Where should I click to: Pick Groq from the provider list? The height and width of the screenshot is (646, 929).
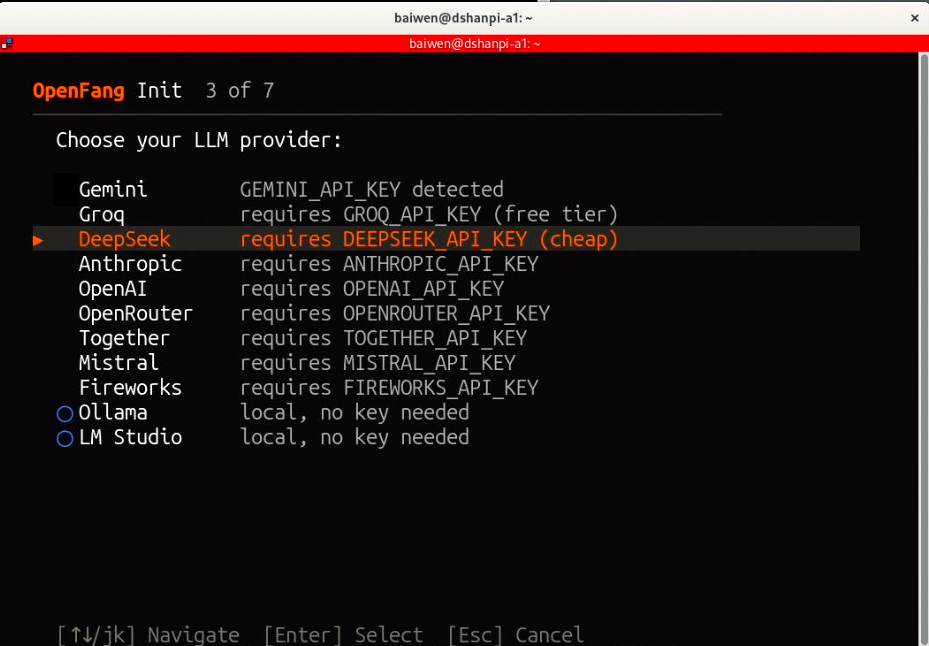(102, 215)
